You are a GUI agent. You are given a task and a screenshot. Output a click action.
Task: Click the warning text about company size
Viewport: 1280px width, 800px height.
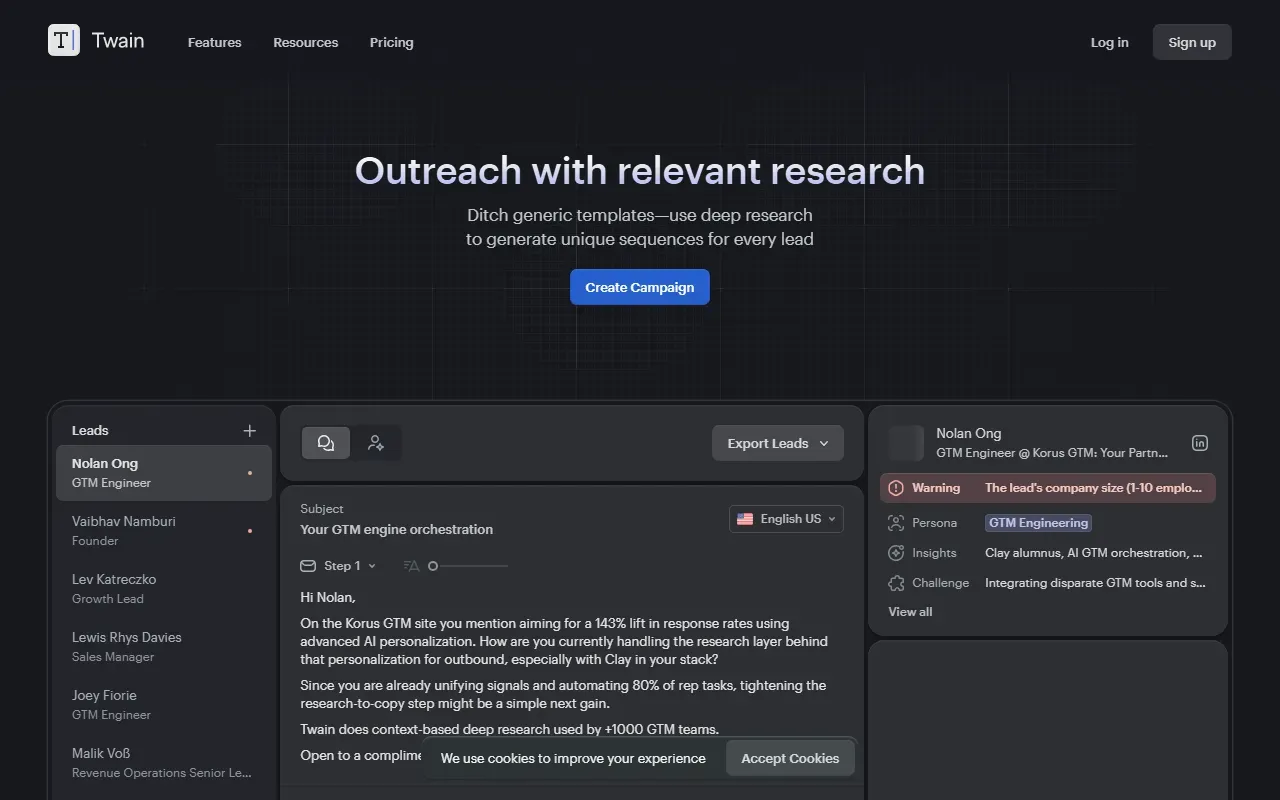[x=1094, y=488]
